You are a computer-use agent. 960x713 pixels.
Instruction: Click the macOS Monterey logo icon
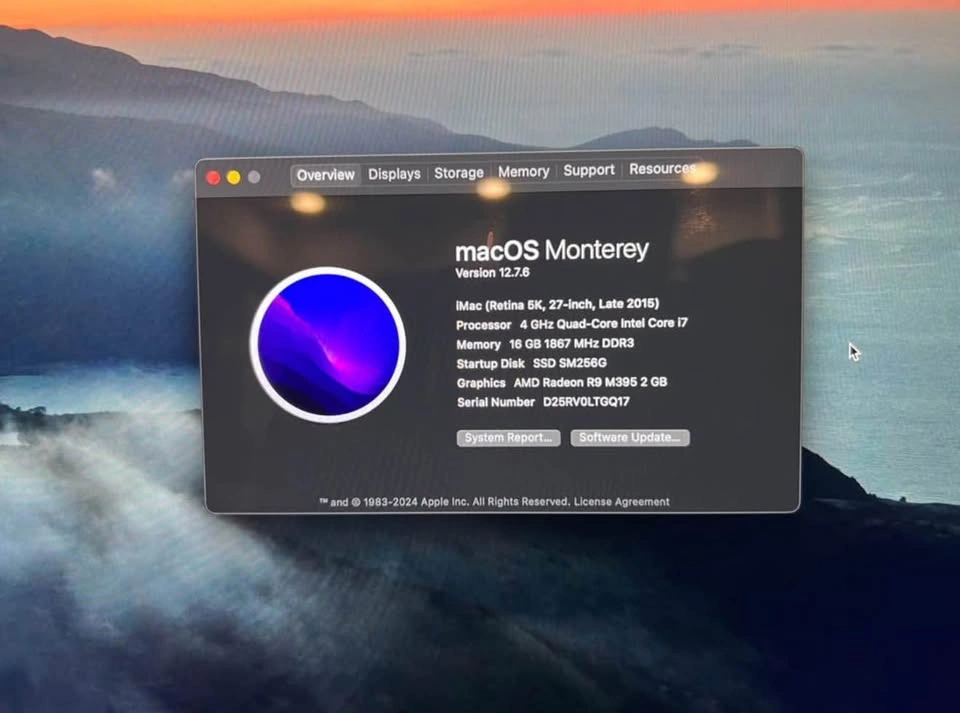click(328, 345)
